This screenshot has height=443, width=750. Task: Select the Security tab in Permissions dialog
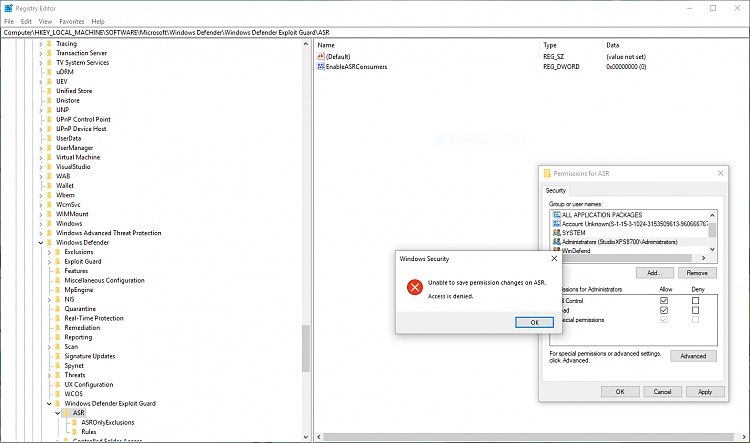pyautogui.click(x=555, y=190)
